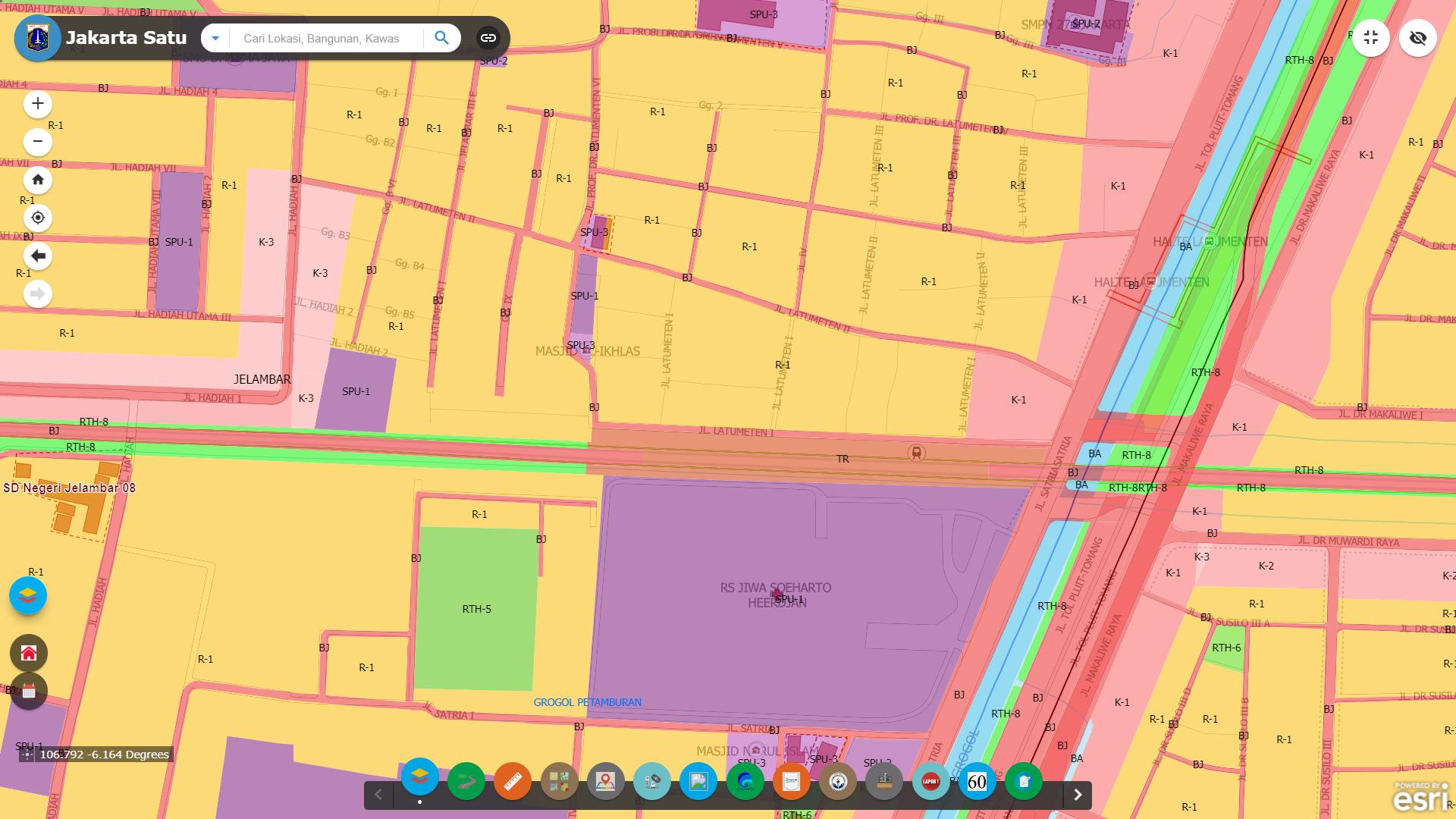Click the zoom out minus button
This screenshot has width=1456, height=819.
(38, 142)
